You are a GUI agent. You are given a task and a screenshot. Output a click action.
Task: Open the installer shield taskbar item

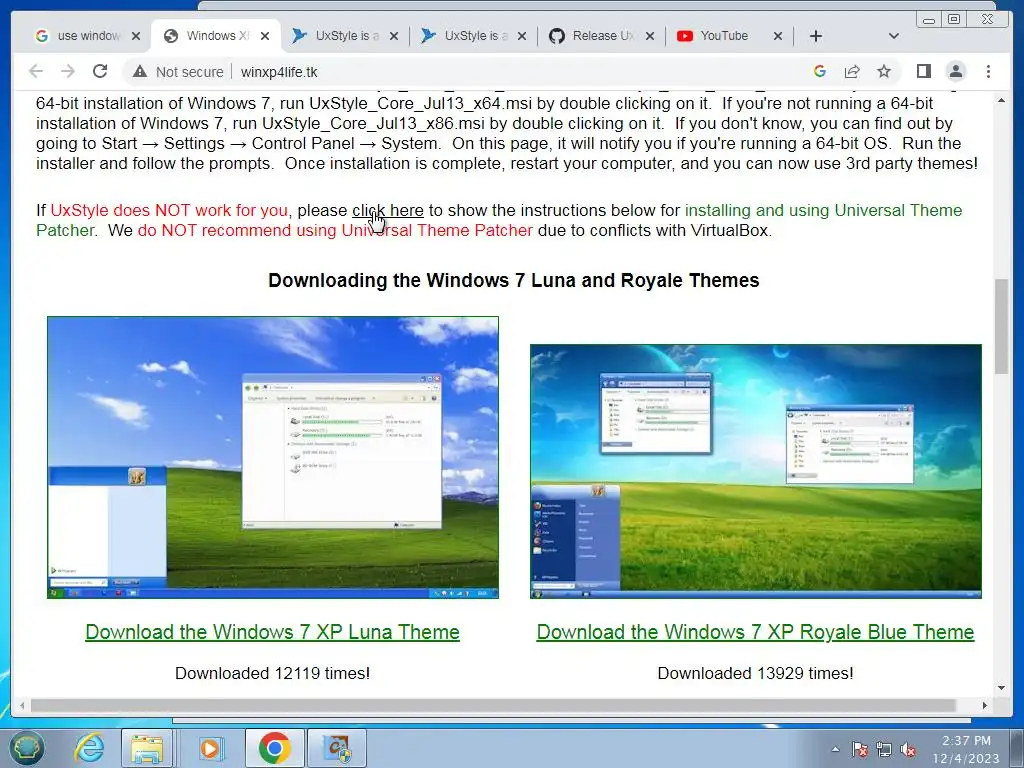pos(337,748)
